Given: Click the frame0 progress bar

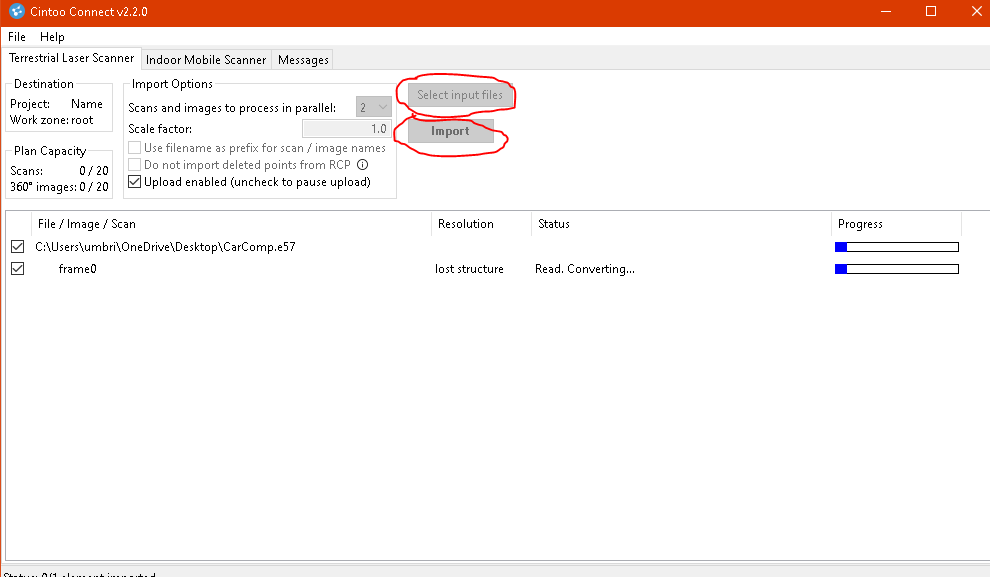Looking at the screenshot, I should 897,269.
